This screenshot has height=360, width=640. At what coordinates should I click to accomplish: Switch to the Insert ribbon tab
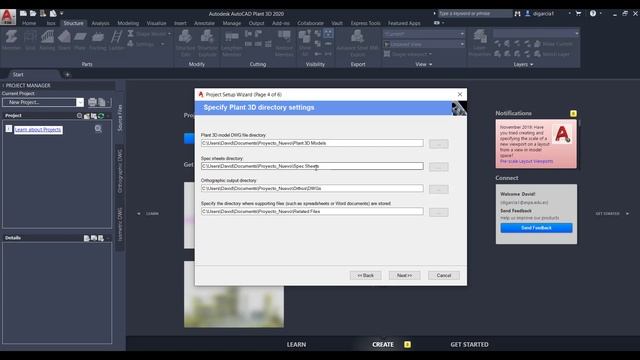(180, 23)
